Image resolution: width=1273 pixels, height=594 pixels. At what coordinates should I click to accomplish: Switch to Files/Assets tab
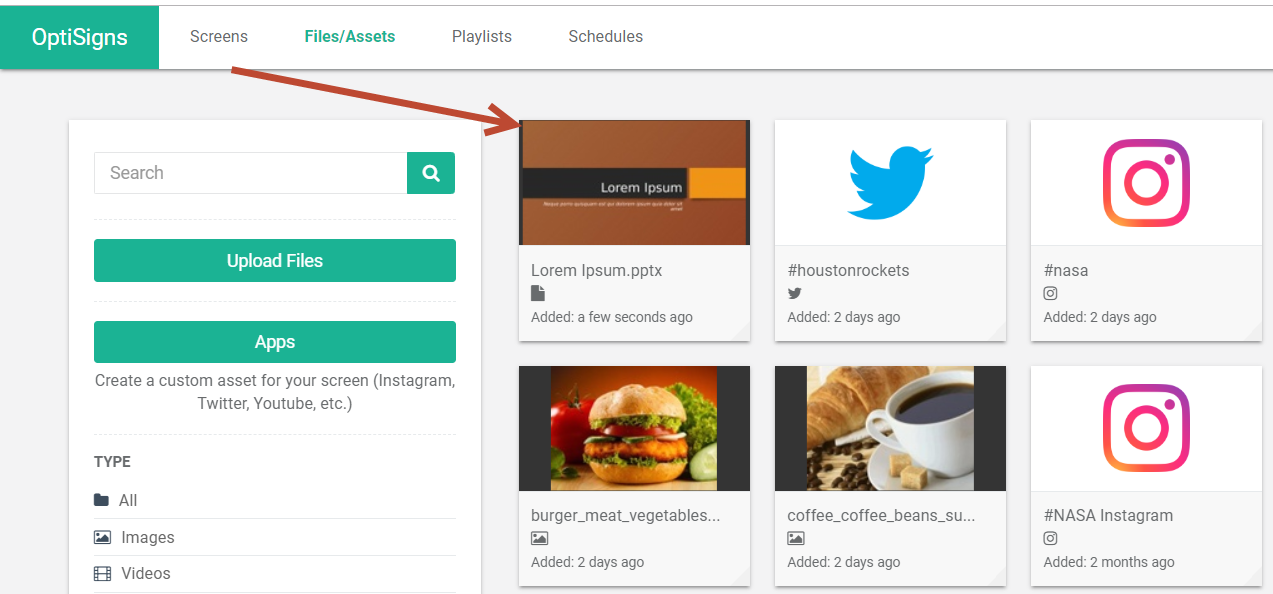[350, 36]
